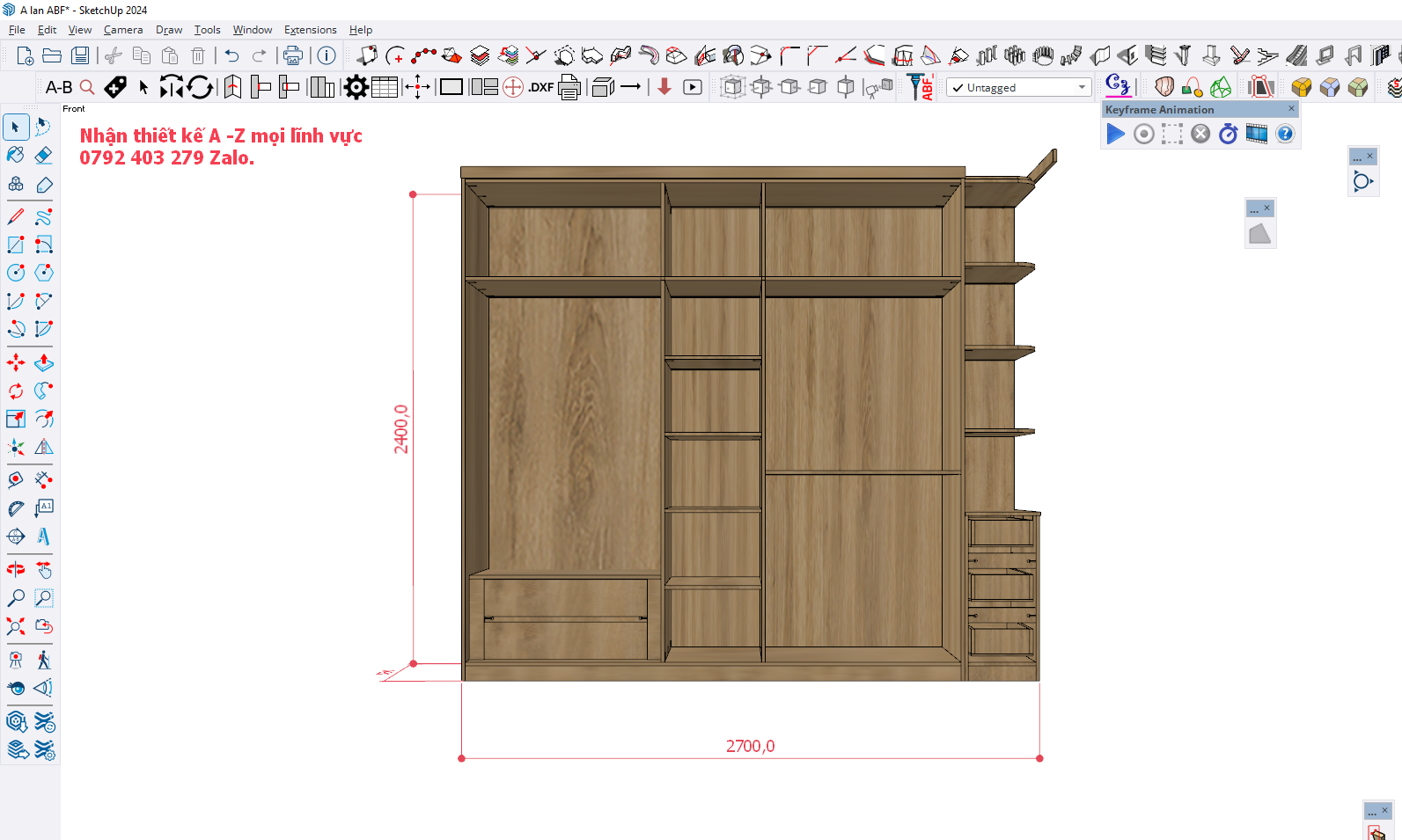This screenshot has height=840, width=1402.
Task: Open the Camera menu
Action: pyautogui.click(x=122, y=30)
